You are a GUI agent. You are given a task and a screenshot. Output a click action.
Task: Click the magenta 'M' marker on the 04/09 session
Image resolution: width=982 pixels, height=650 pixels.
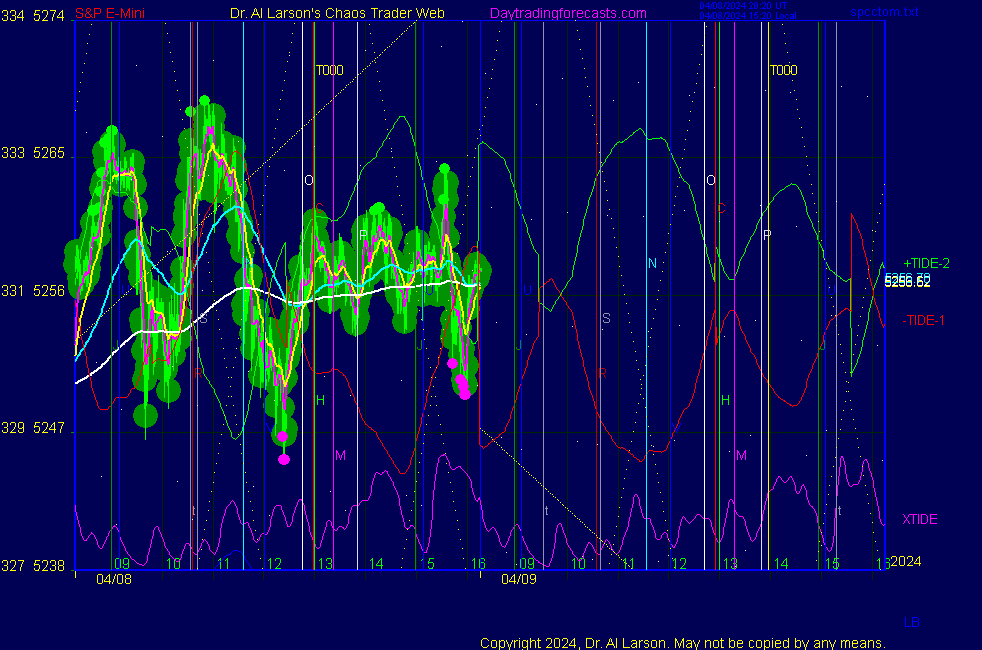[x=742, y=455]
